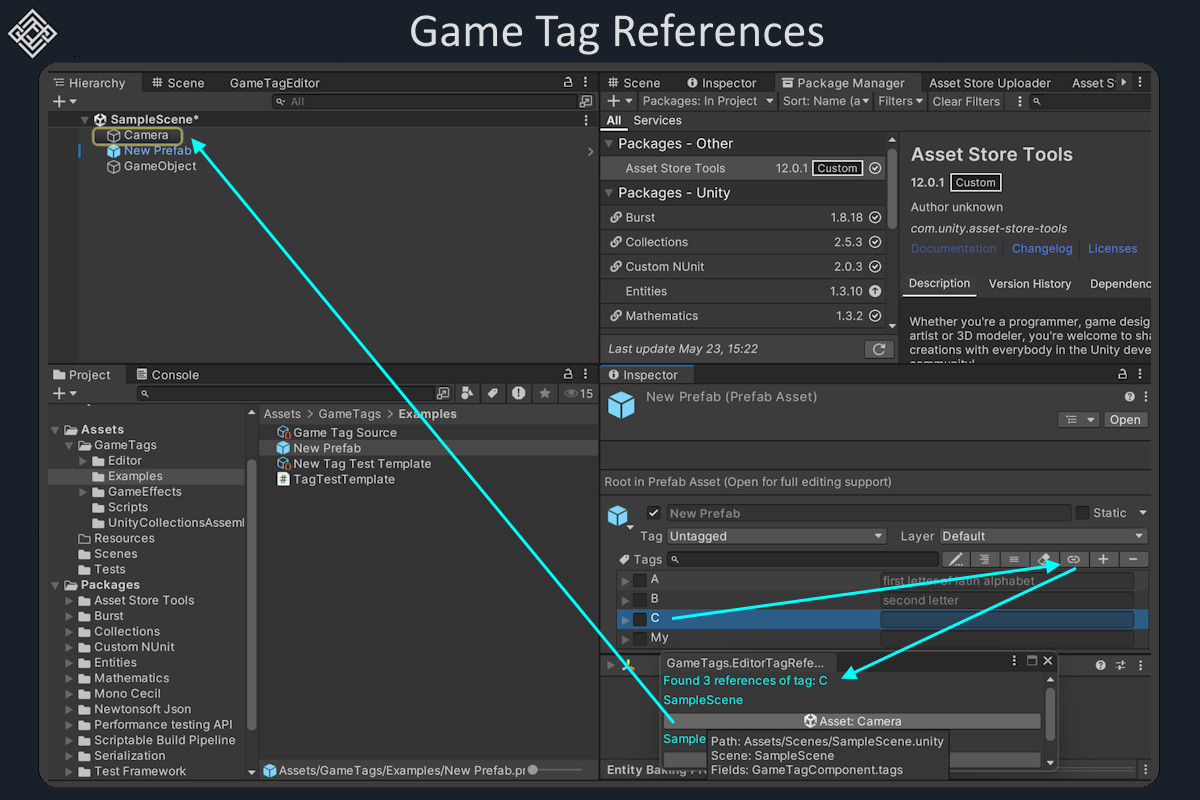This screenshot has width=1200, height=800.
Task: Open SampleScene options kebab menu
Action: 586,119
